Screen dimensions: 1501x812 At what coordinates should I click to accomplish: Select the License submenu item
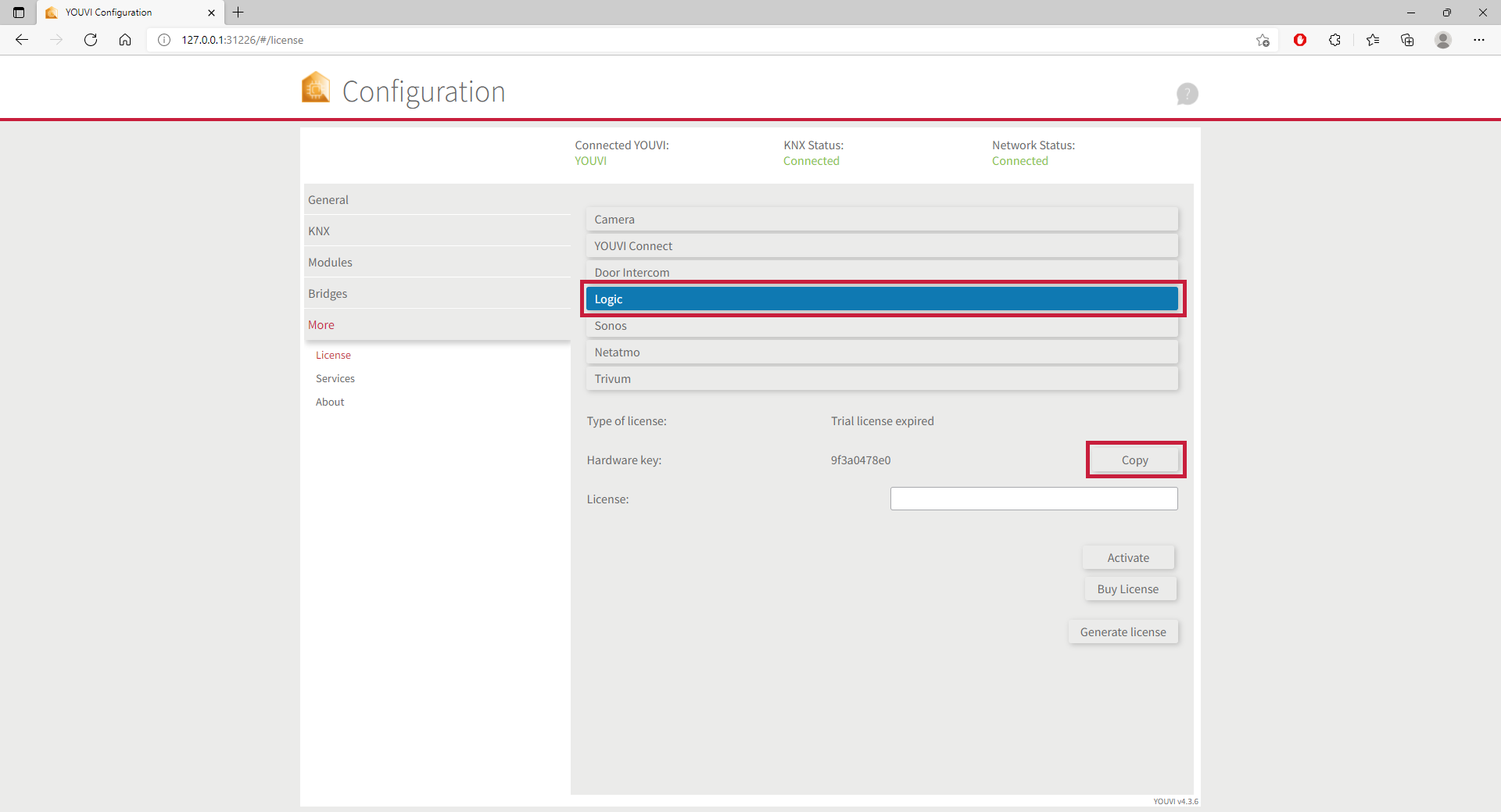pos(333,355)
